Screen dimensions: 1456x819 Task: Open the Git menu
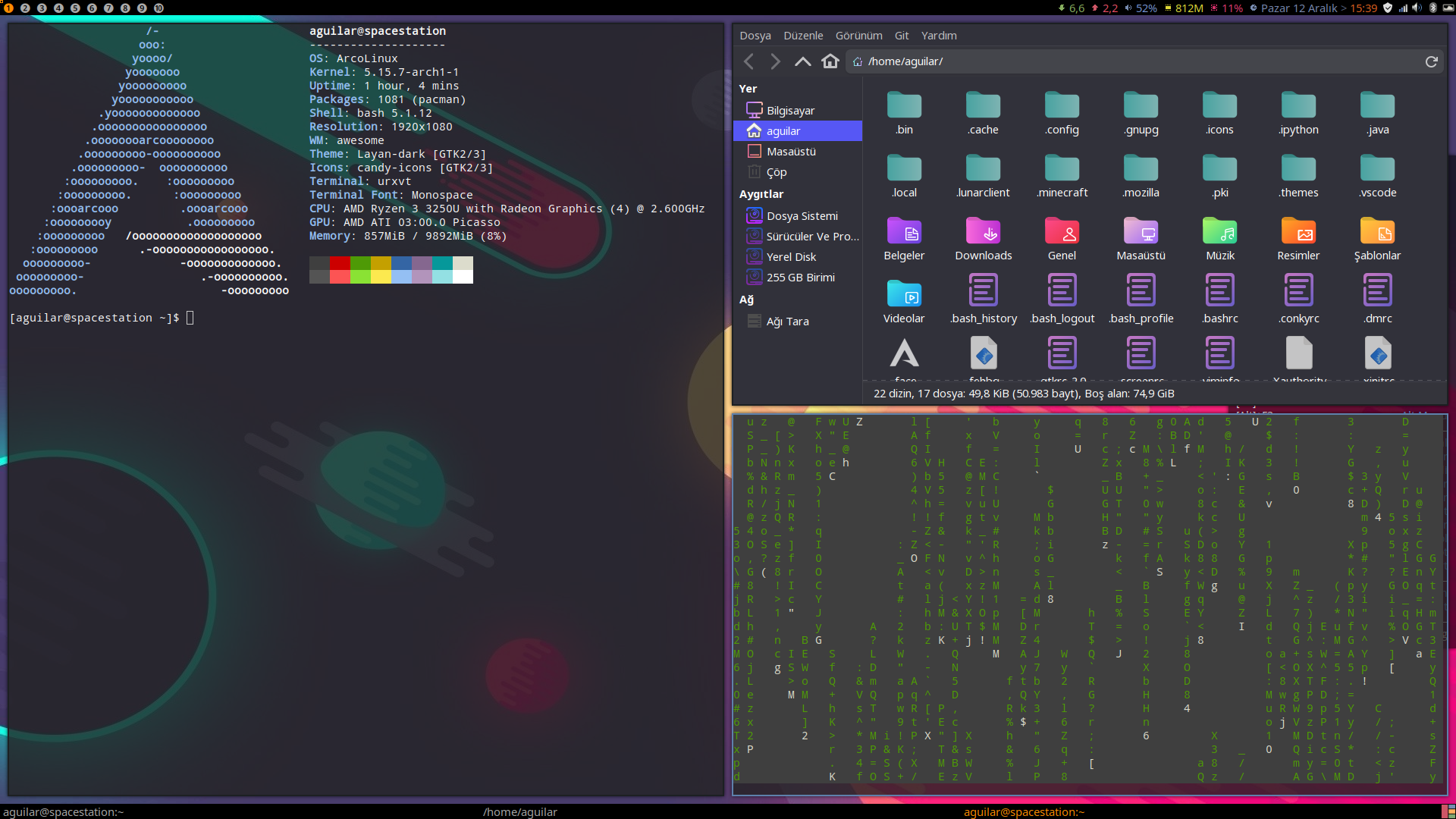[901, 36]
